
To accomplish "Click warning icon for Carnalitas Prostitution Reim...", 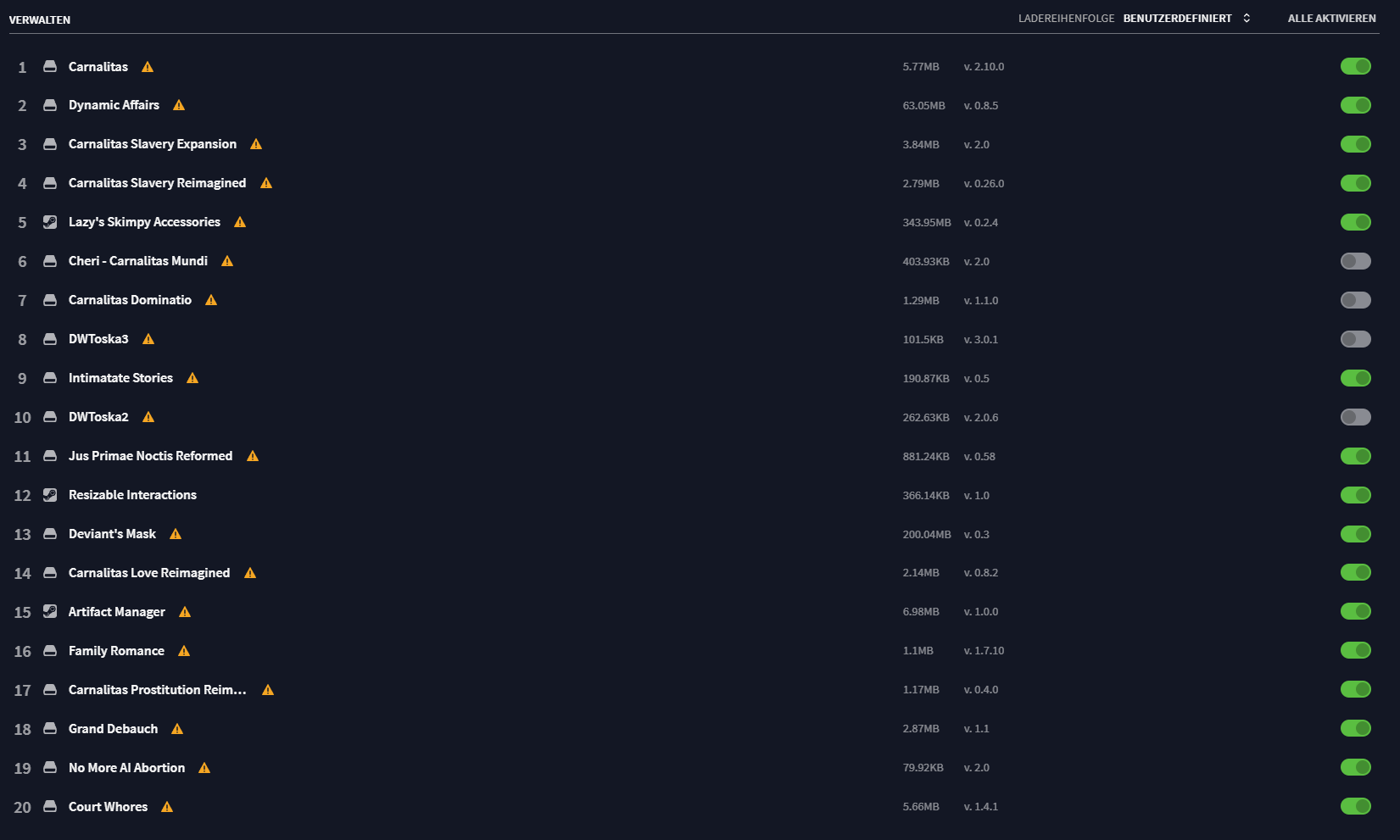I will pos(268,690).
